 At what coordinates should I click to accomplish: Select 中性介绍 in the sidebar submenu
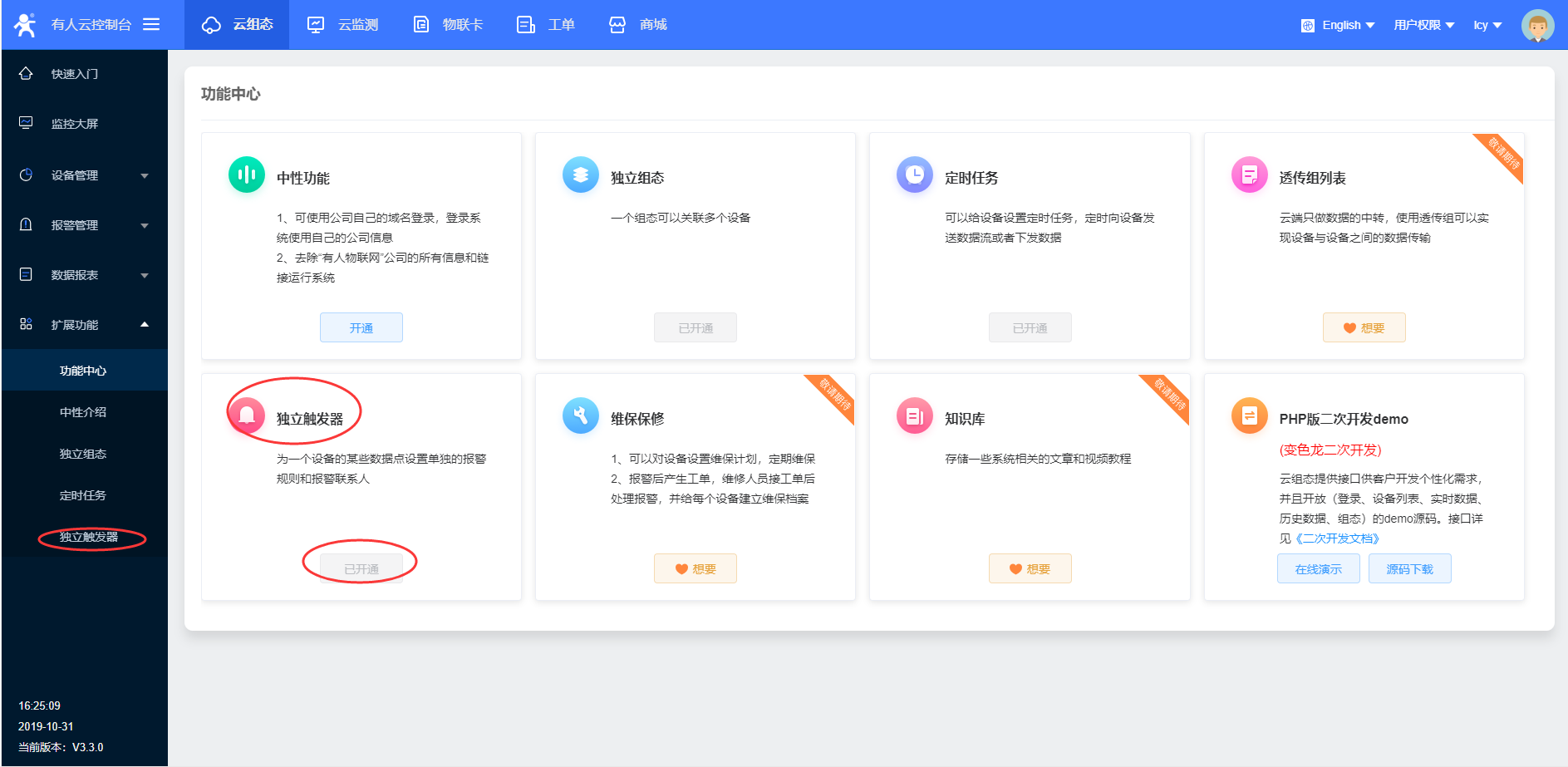click(85, 412)
